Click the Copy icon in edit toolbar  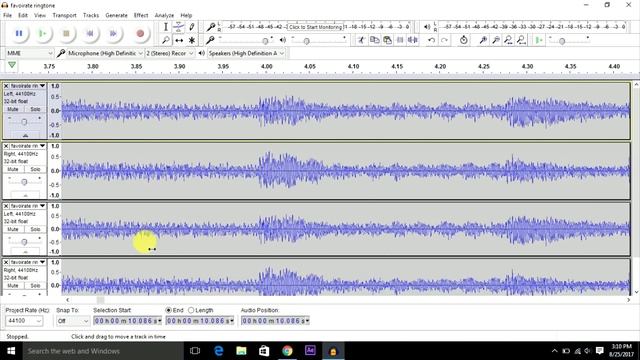(x=374, y=40)
